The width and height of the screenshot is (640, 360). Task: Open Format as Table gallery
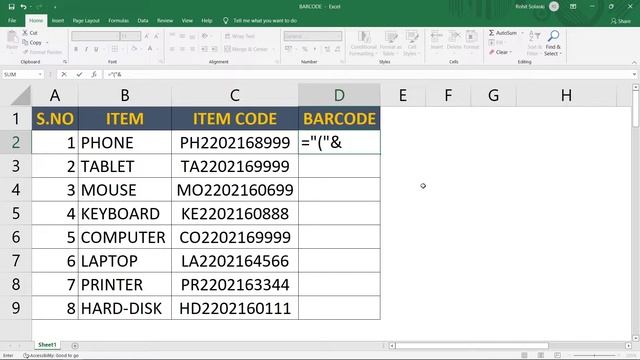click(x=390, y=43)
